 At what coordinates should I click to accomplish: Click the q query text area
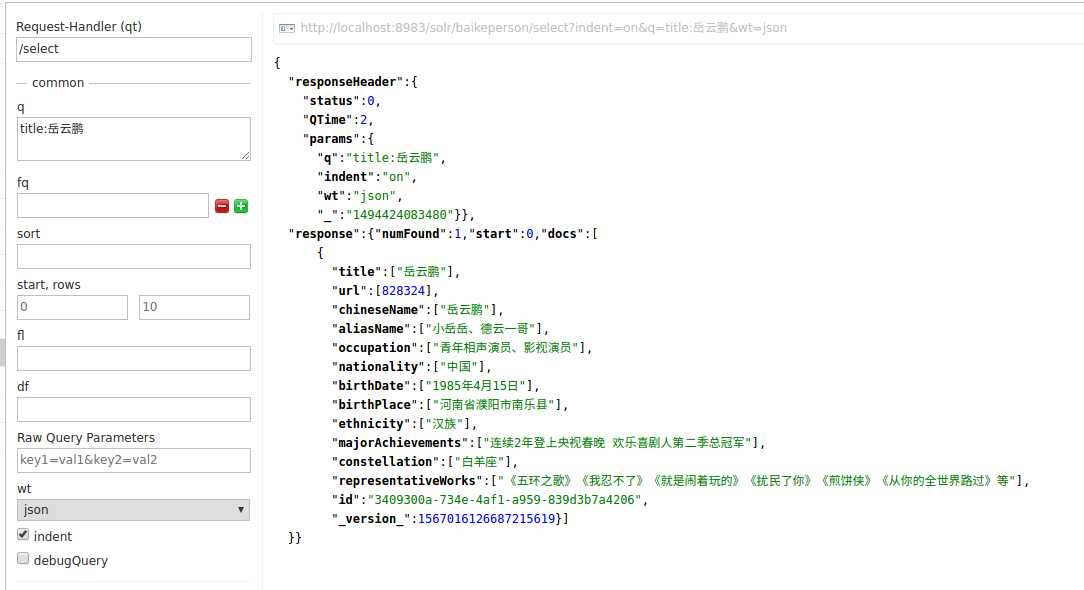pos(134,138)
